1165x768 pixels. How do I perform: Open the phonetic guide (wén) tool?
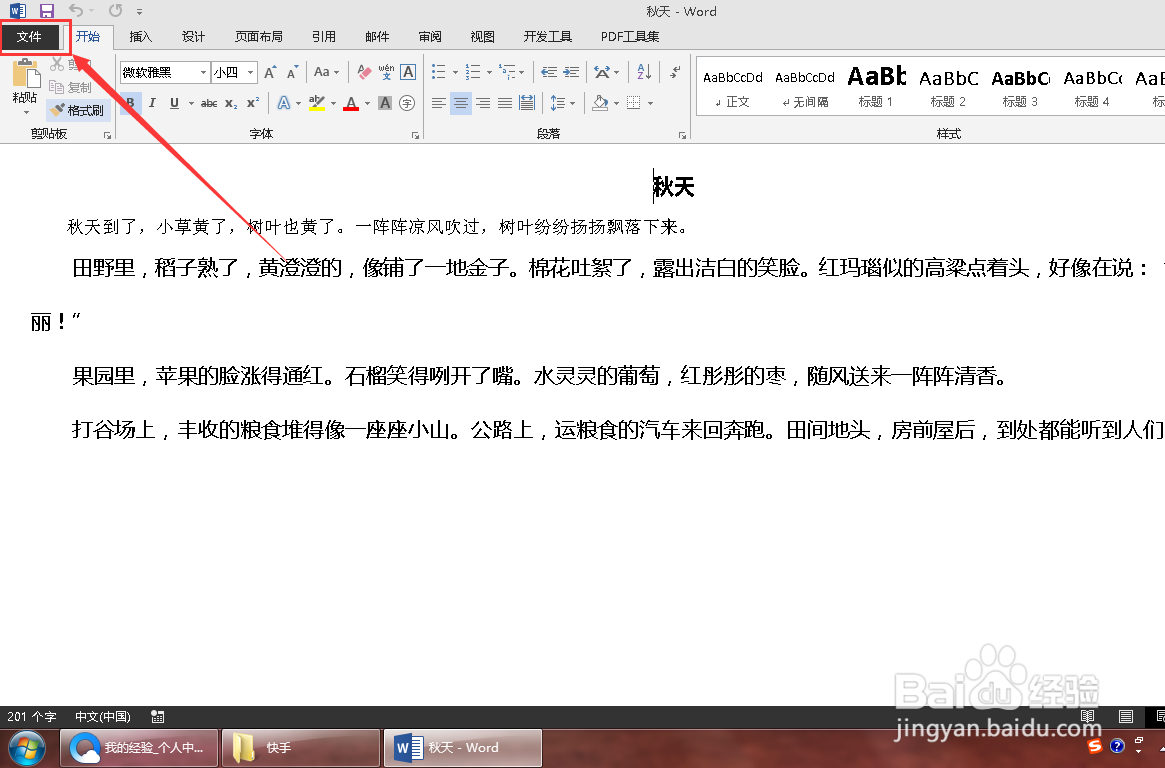click(386, 72)
